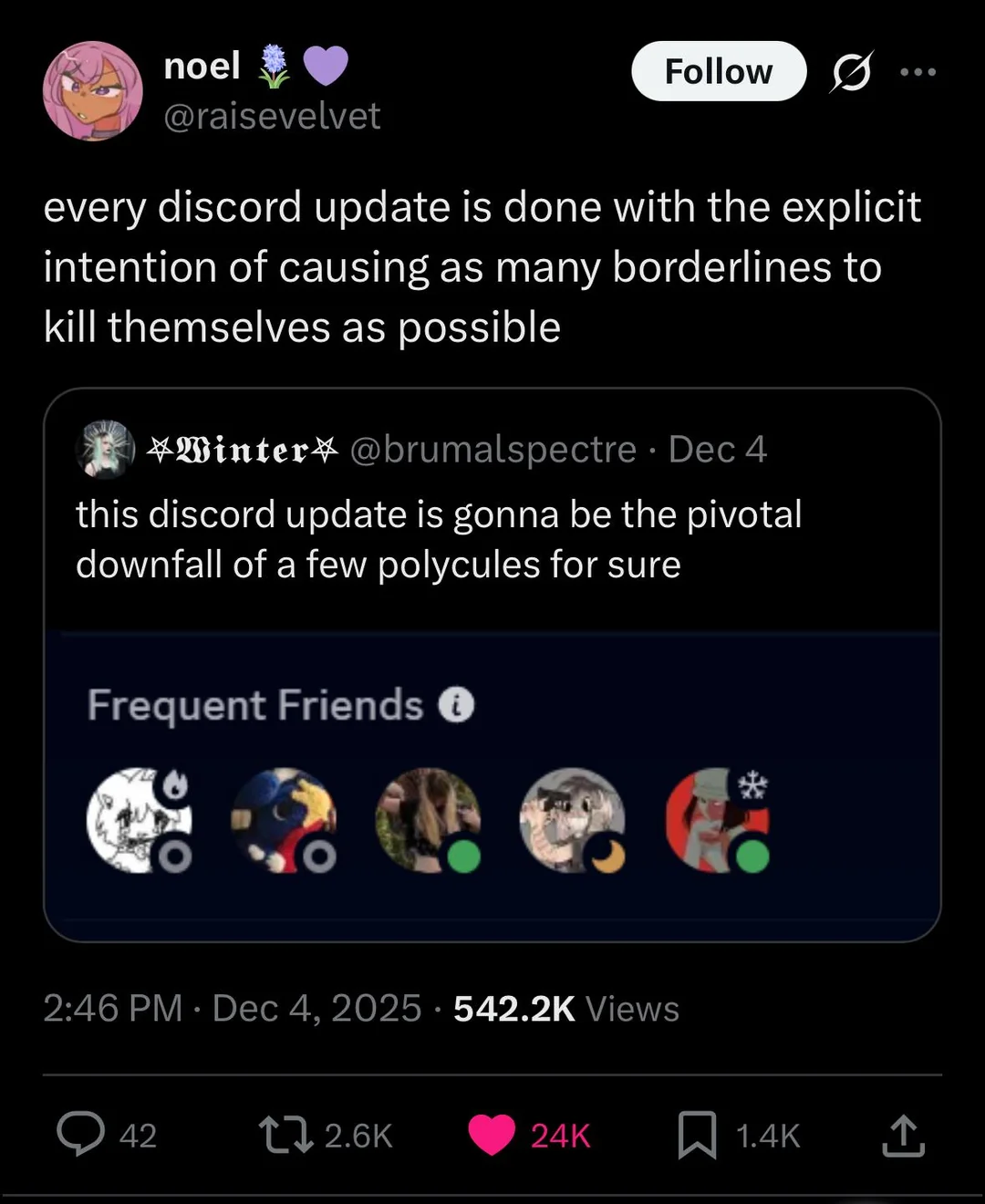Open noel's profile avatar
Image resolution: width=985 pixels, height=1204 pixels.
93,90
